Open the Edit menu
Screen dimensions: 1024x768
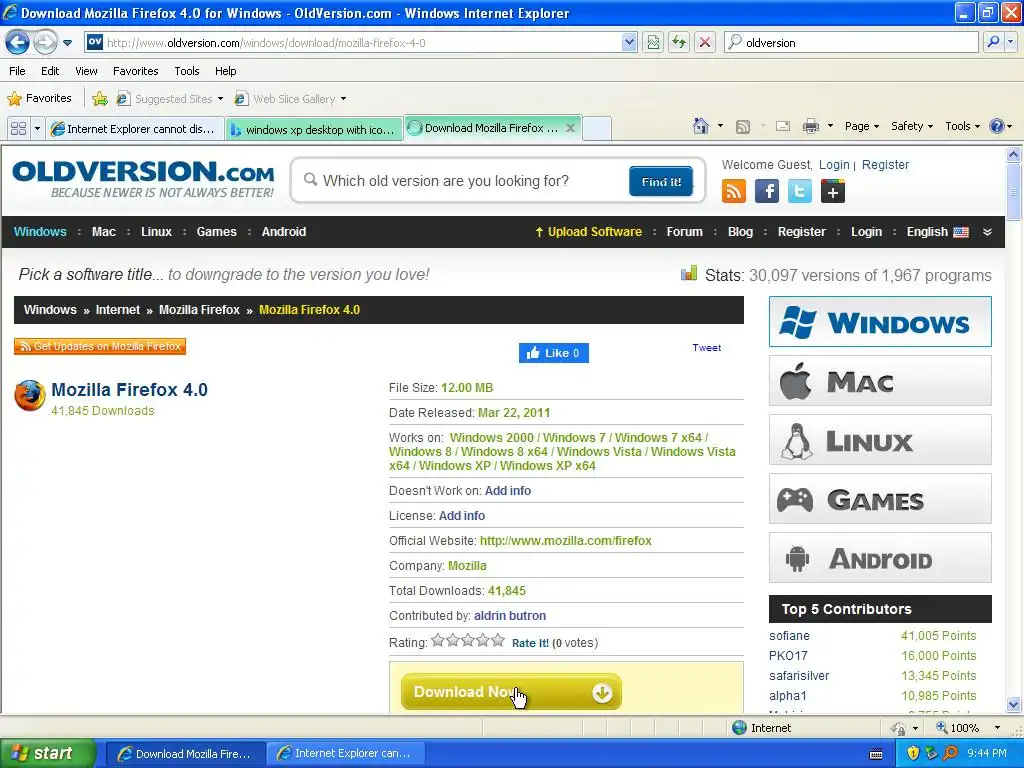tap(50, 71)
